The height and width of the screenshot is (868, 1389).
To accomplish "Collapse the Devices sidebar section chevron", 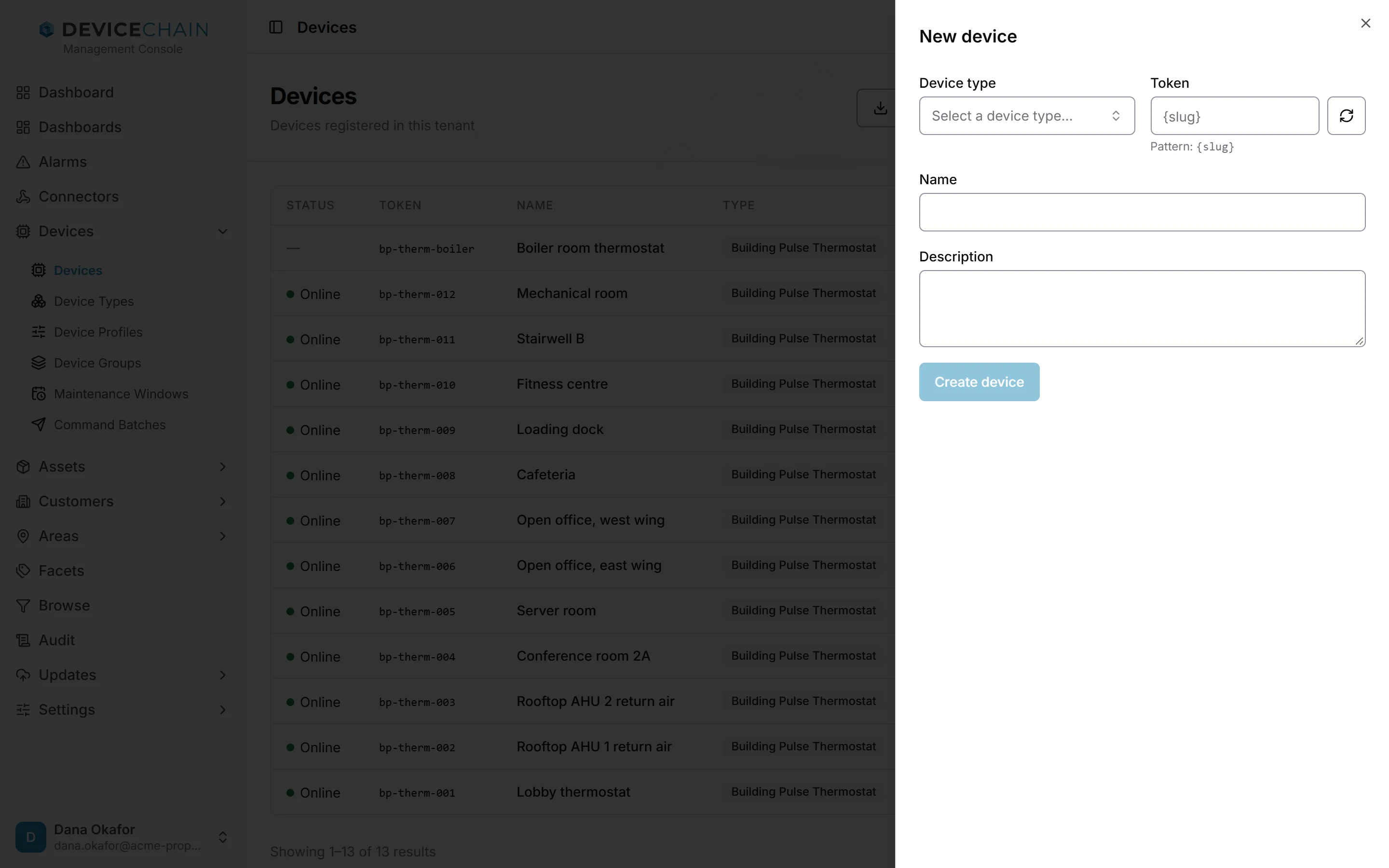I will click(223, 231).
